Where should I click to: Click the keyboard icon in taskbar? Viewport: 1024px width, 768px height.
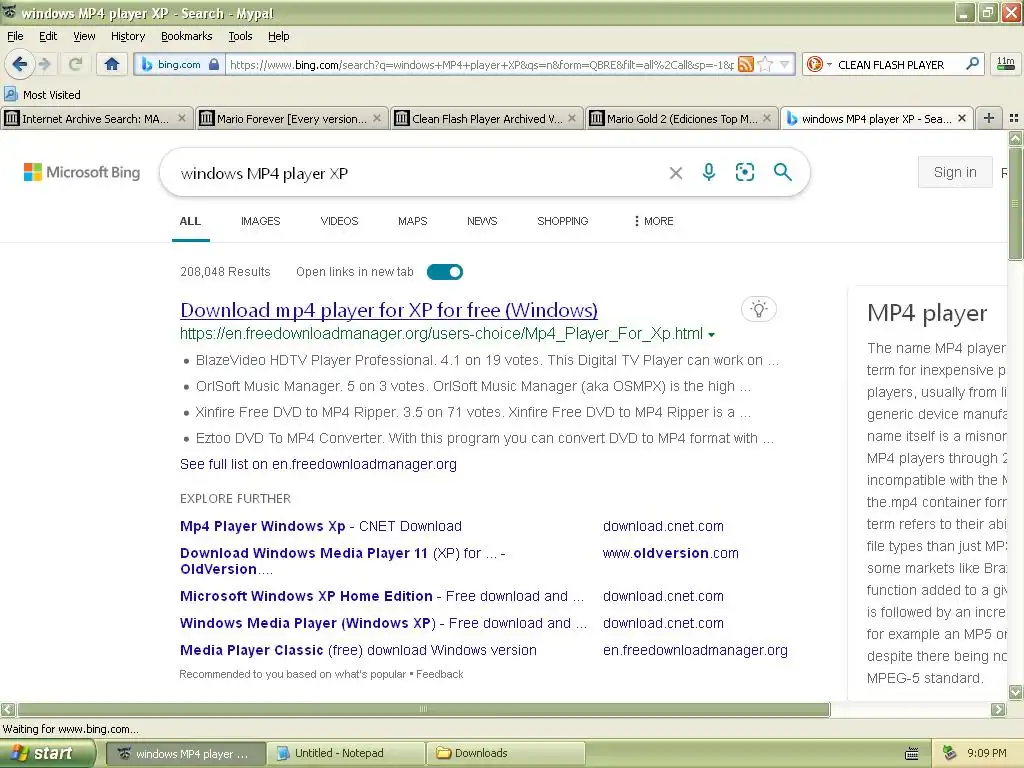[912, 754]
